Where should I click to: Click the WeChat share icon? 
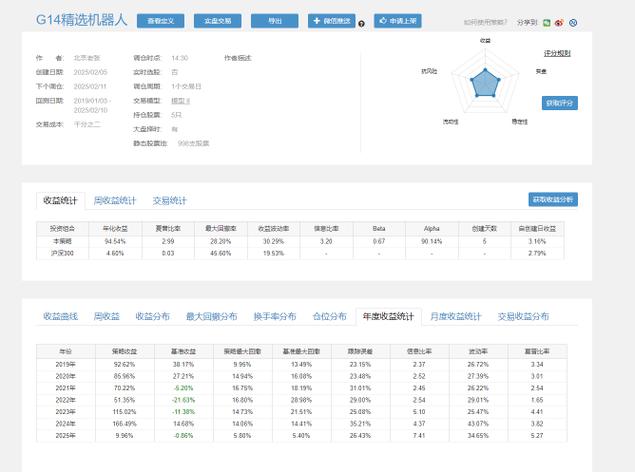pyautogui.click(x=548, y=21)
